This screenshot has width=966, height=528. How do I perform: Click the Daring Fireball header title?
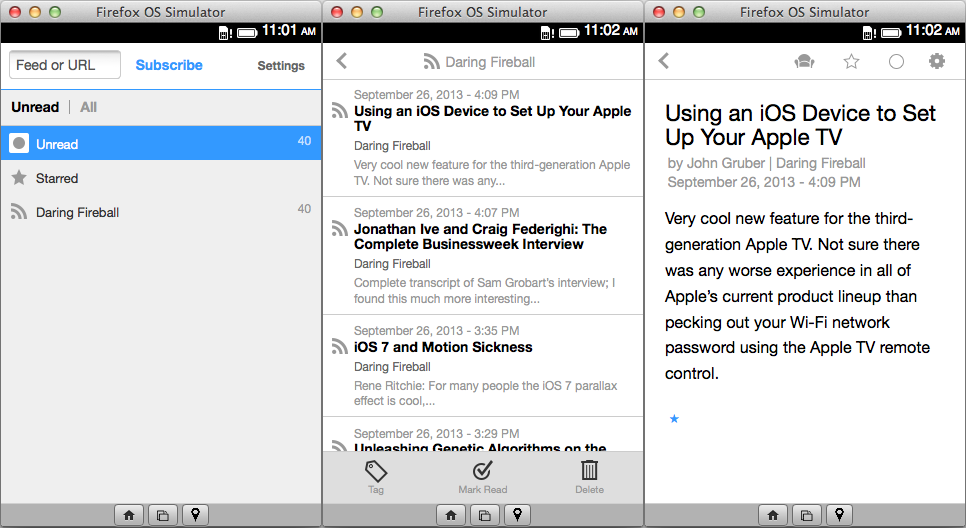point(490,62)
